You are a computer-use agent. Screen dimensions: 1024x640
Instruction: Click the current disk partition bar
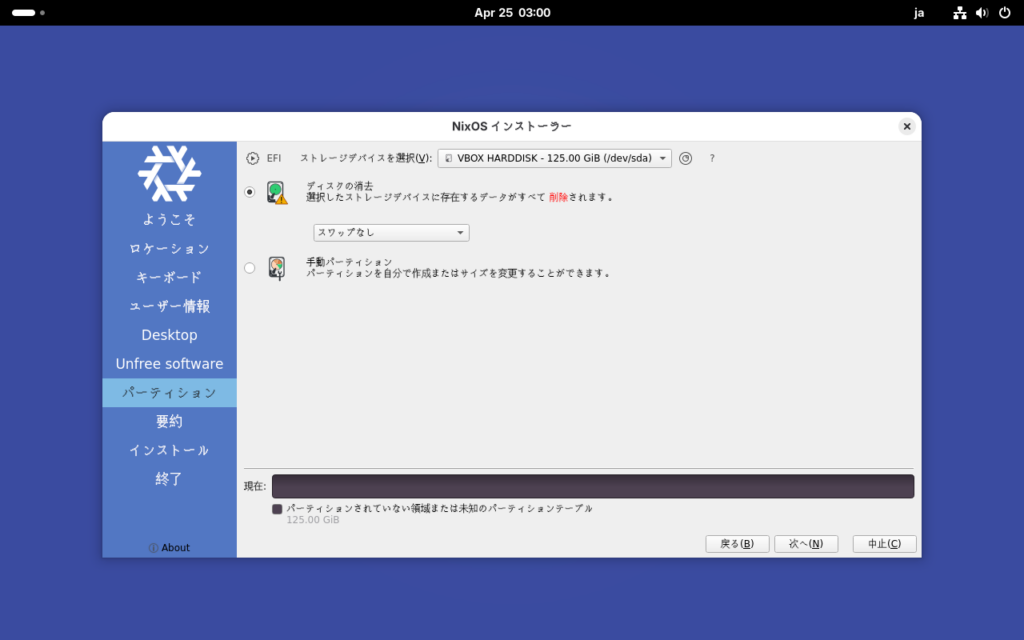click(592, 486)
